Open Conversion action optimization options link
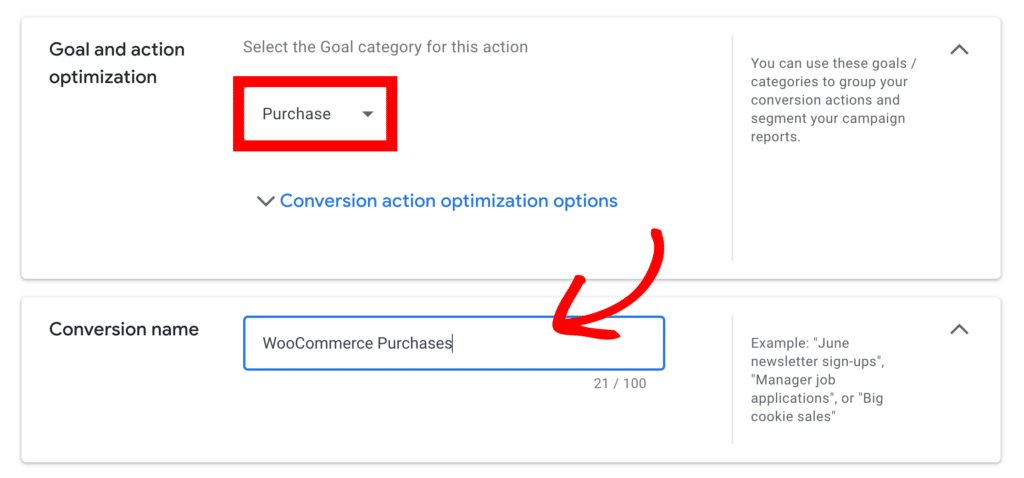 coord(448,201)
